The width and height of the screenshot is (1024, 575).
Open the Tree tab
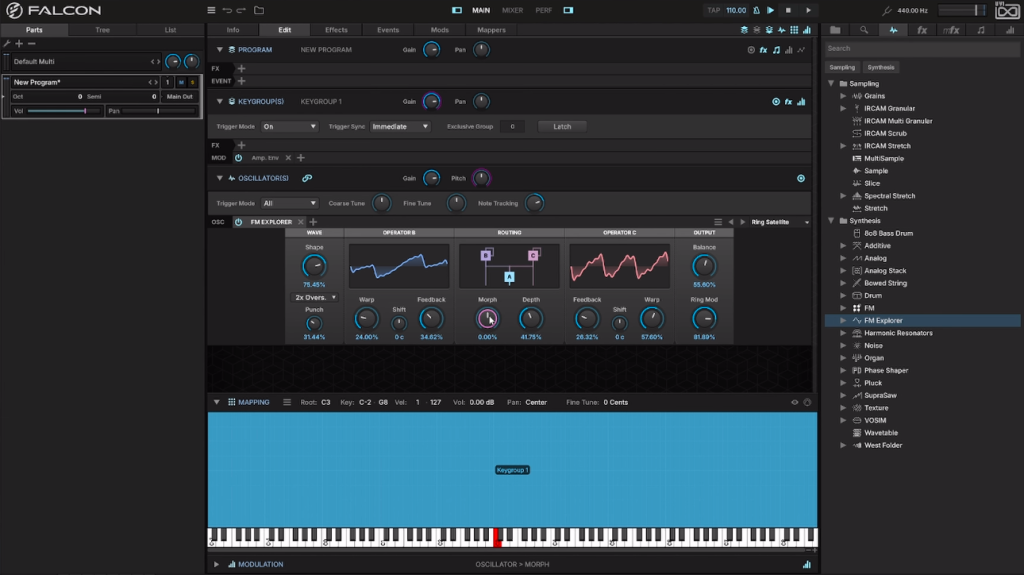103,30
